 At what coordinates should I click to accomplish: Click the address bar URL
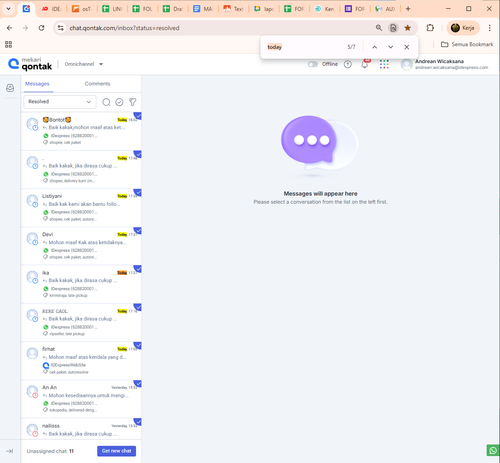124,28
